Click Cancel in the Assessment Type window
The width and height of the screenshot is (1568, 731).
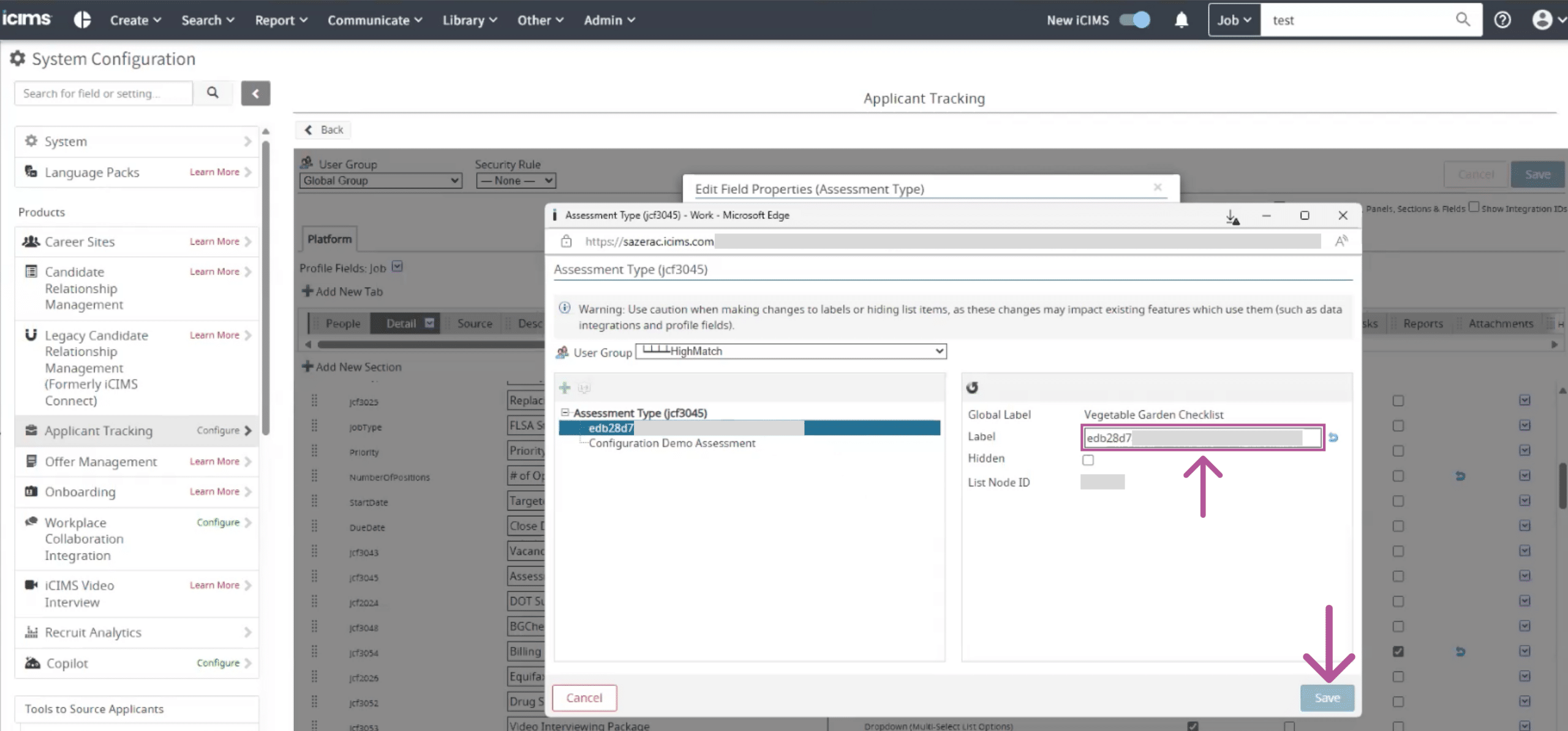[x=584, y=697]
